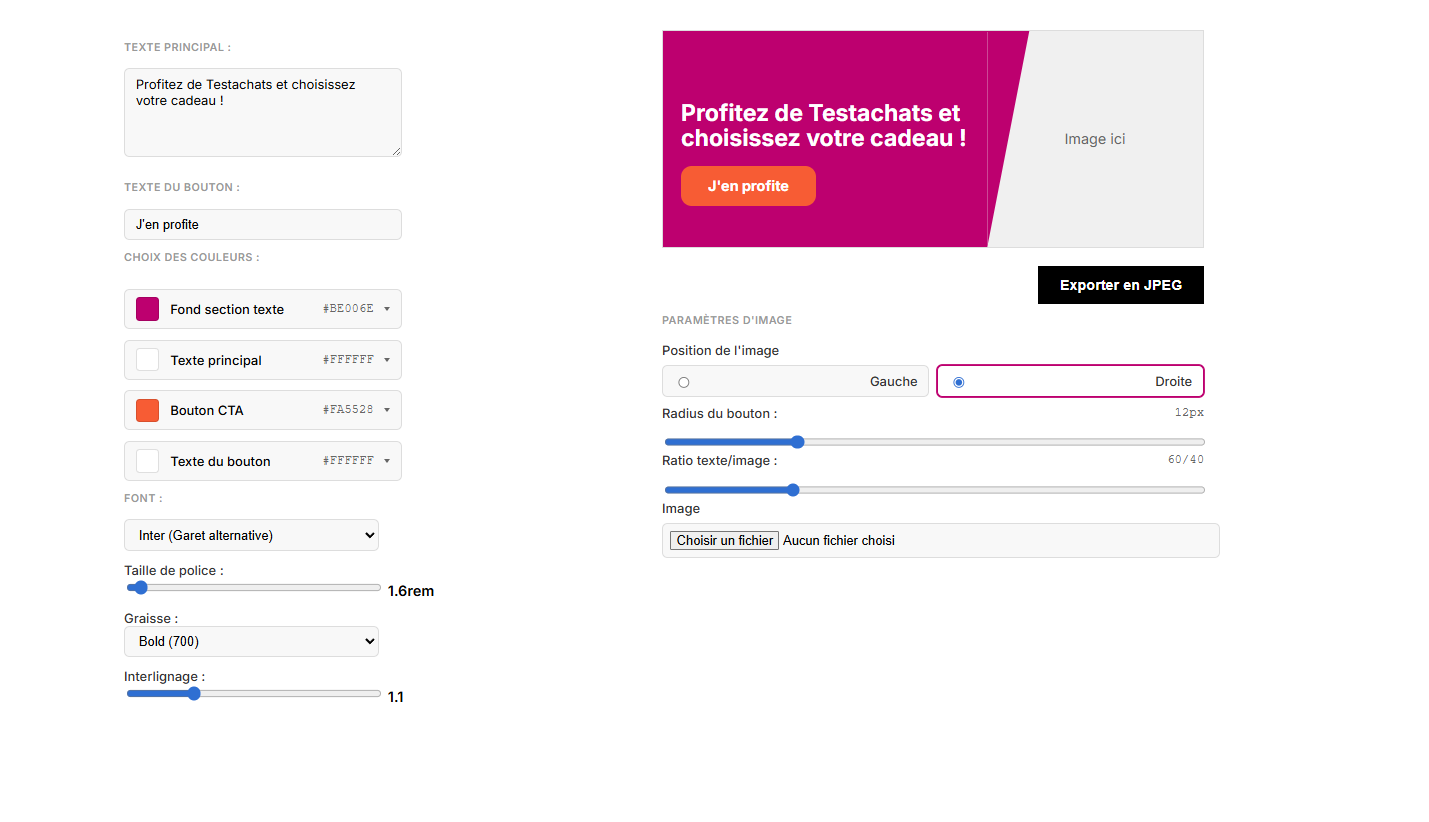Open the Texte du bouton color swatch
The image size is (1429, 822).
(147, 461)
